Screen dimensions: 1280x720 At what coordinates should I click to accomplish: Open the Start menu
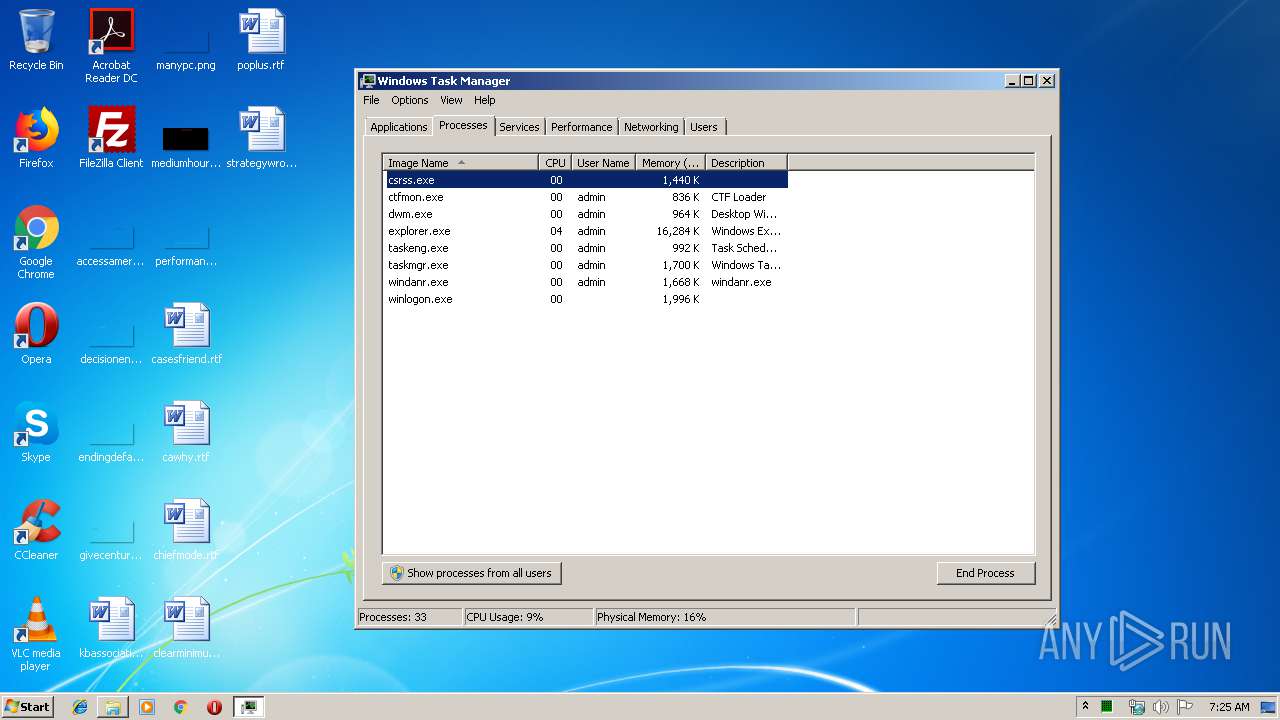pyautogui.click(x=27, y=707)
